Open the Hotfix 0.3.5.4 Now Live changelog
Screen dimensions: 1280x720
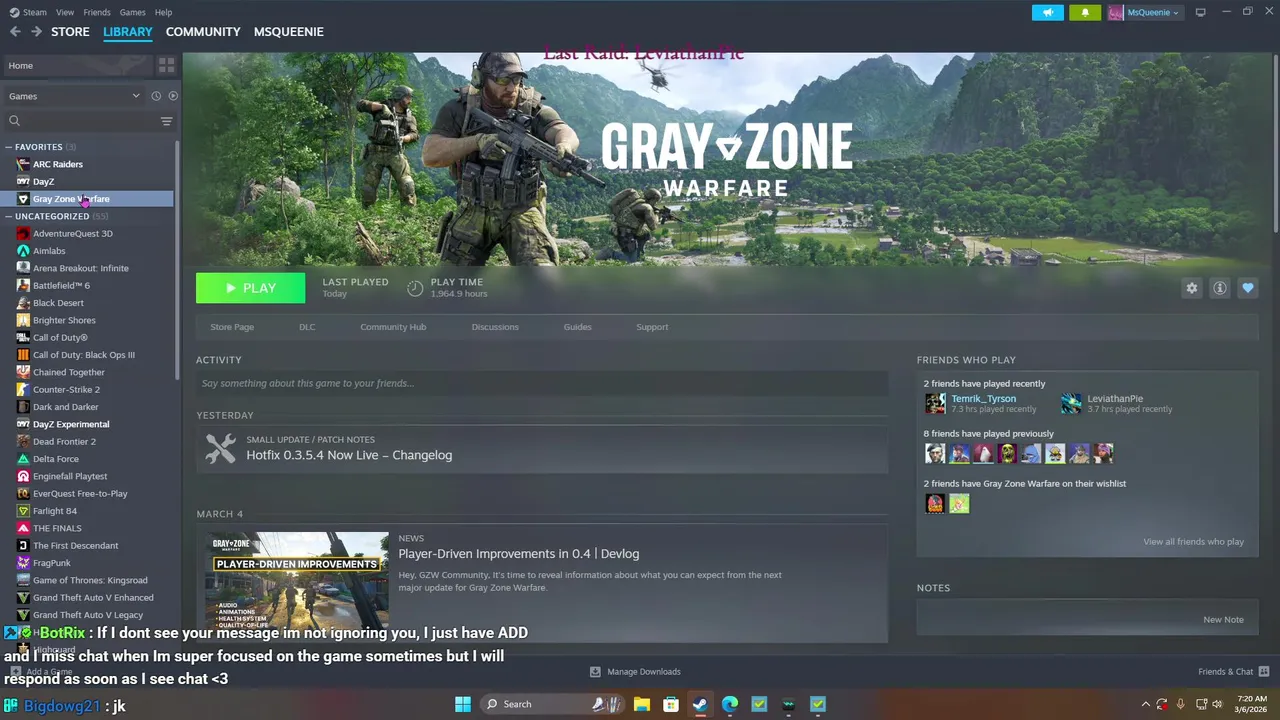tap(349, 455)
